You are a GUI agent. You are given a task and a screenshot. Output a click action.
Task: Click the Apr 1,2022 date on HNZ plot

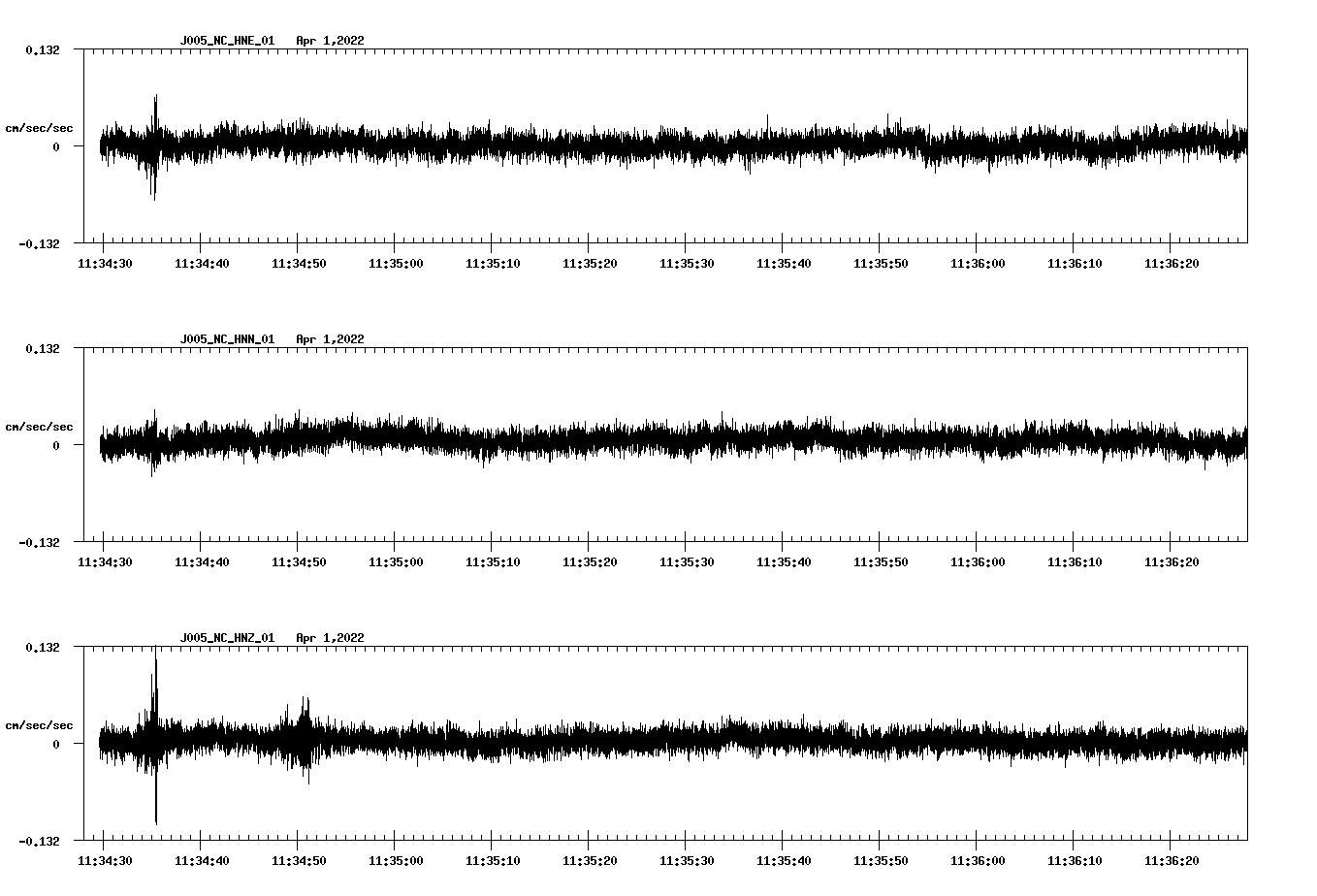click(330, 638)
